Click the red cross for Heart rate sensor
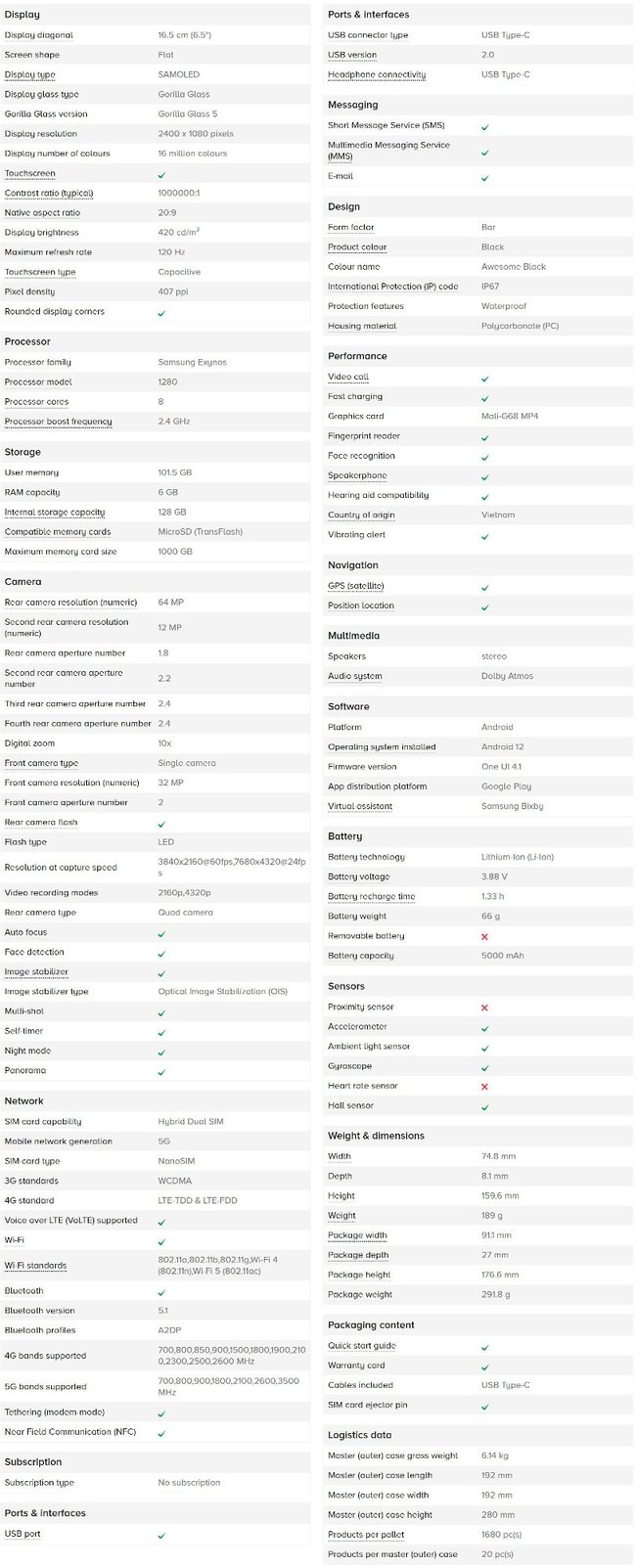 [x=484, y=1087]
